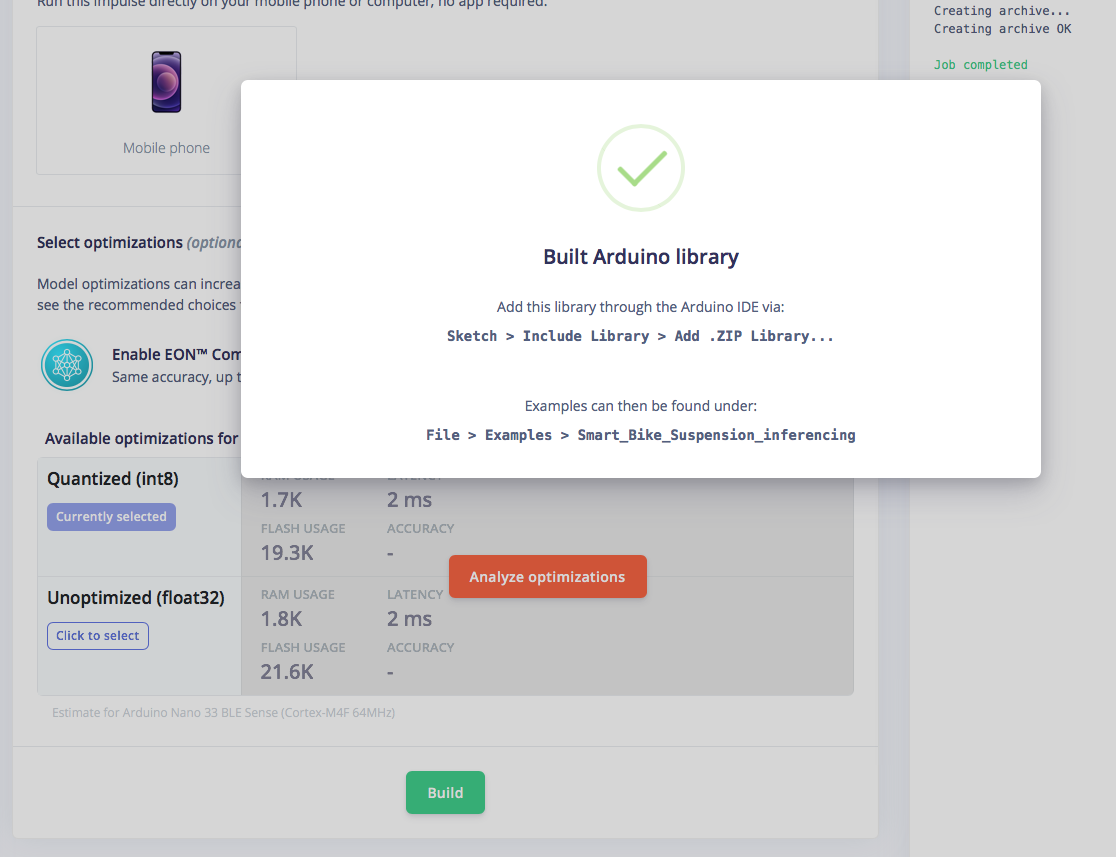Select the Unoptimized (float32) row title
Image resolution: width=1116 pixels, height=857 pixels.
[x=136, y=598]
